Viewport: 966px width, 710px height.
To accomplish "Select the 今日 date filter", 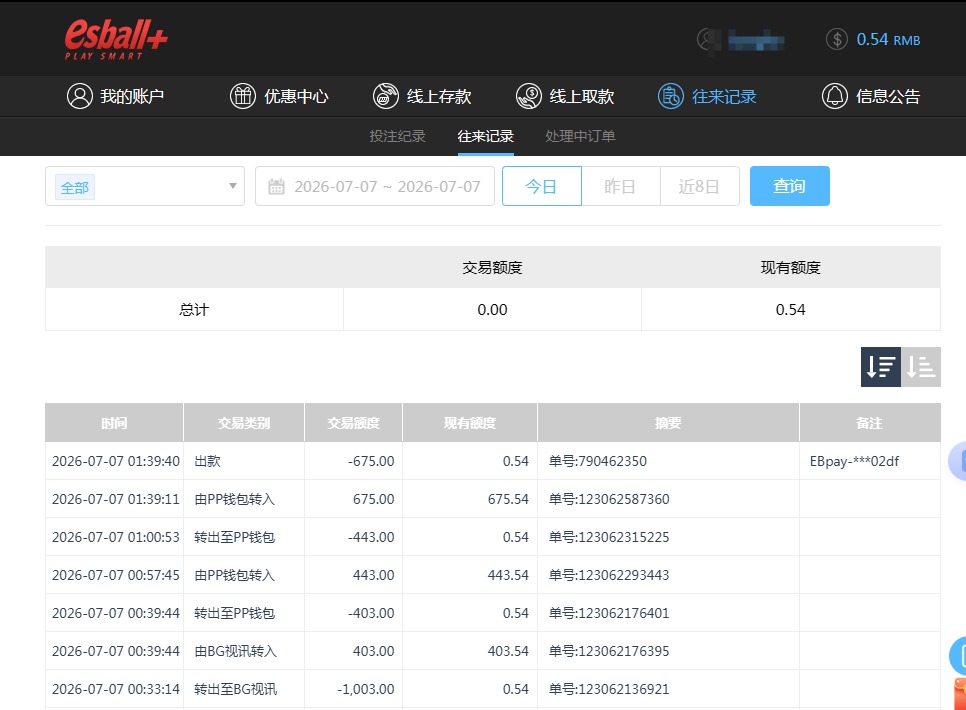I will (x=542, y=186).
